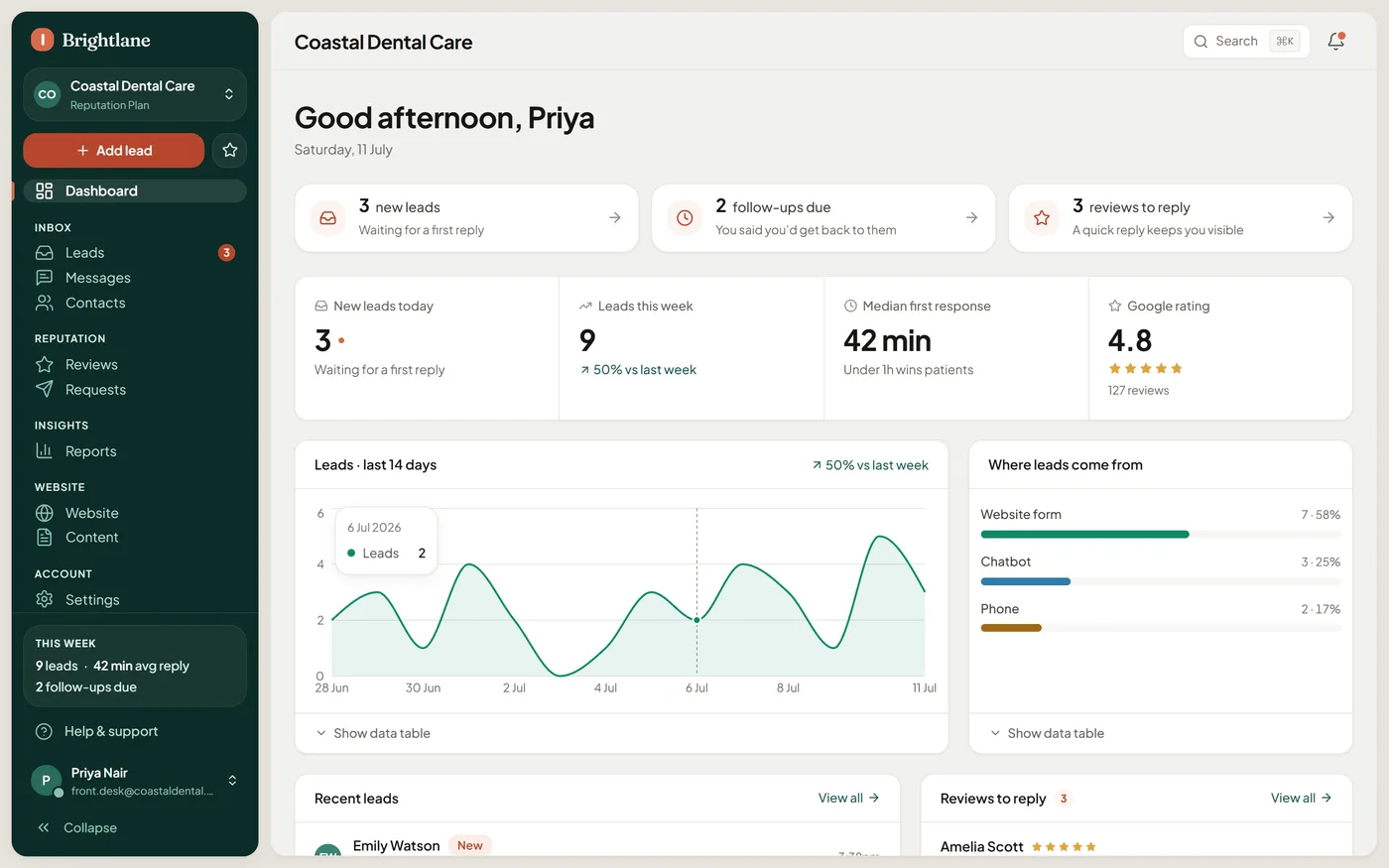This screenshot has height=868, width=1389.
Task: Click the inbox icon on new leads card
Action: pos(327,217)
